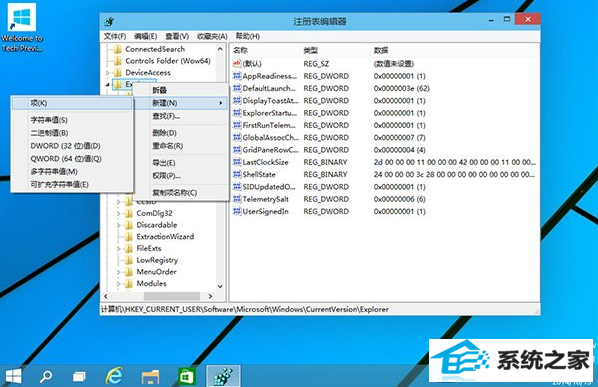This screenshot has width=598, height=387.
Task: Click the 名称 column header
Action: tap(265, 50)
